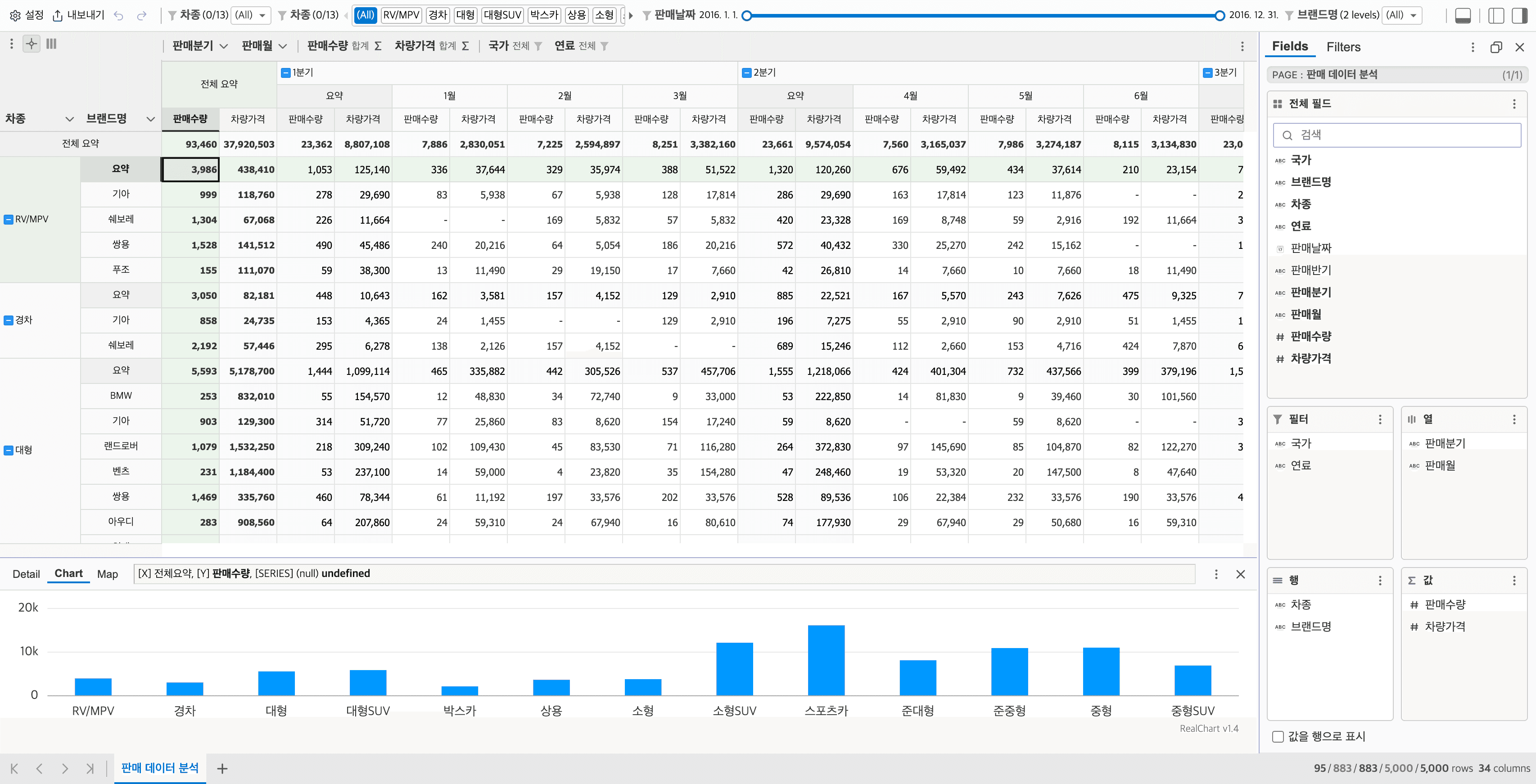Viewport: 1536px width, 784px height.
Task: Toggle right sidebar layout icon
Action: point(1520,15)
